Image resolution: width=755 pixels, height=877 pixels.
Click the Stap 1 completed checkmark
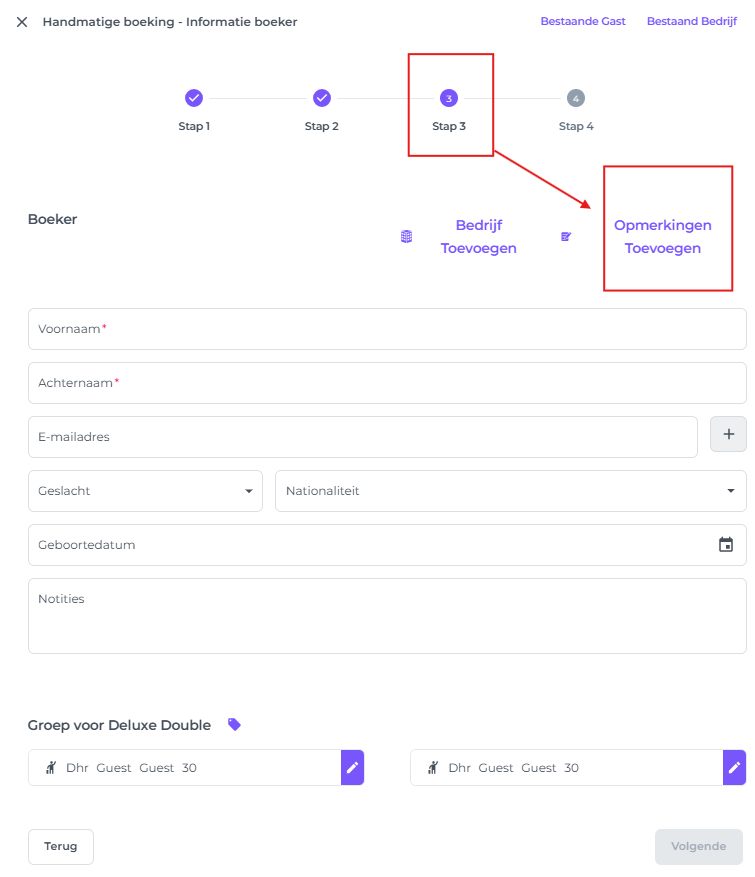pyautogui.click(x=194, y=98)
